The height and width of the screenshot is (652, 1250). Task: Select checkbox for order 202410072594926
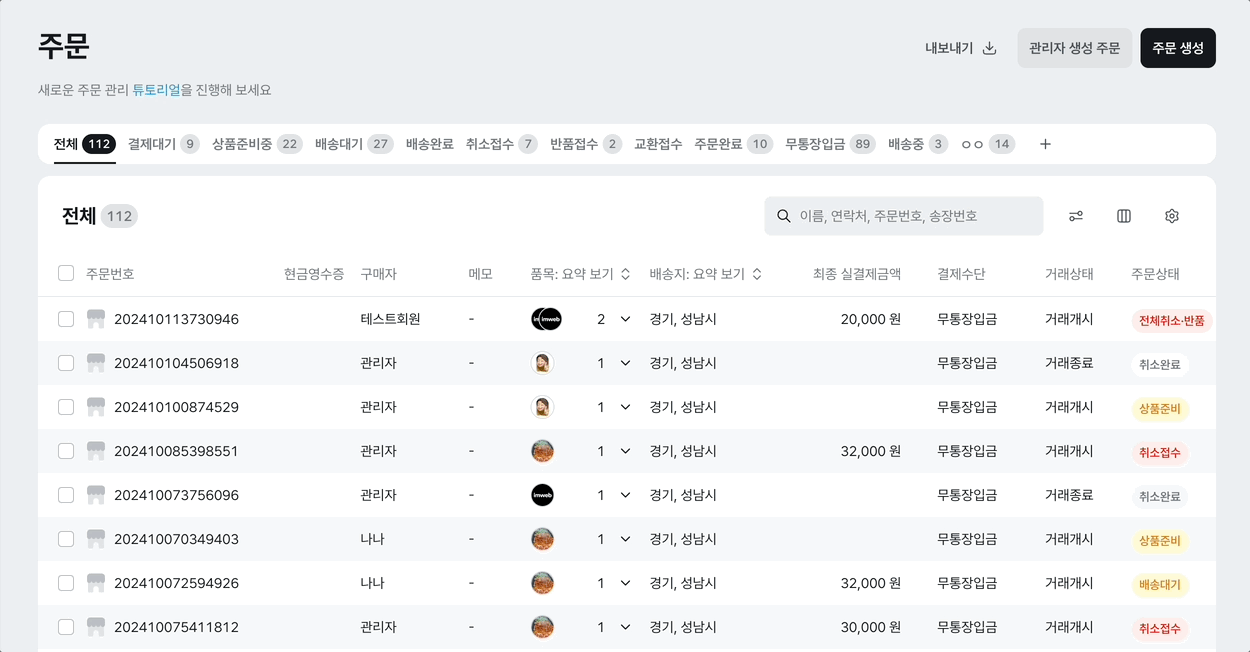coord(66,583)
